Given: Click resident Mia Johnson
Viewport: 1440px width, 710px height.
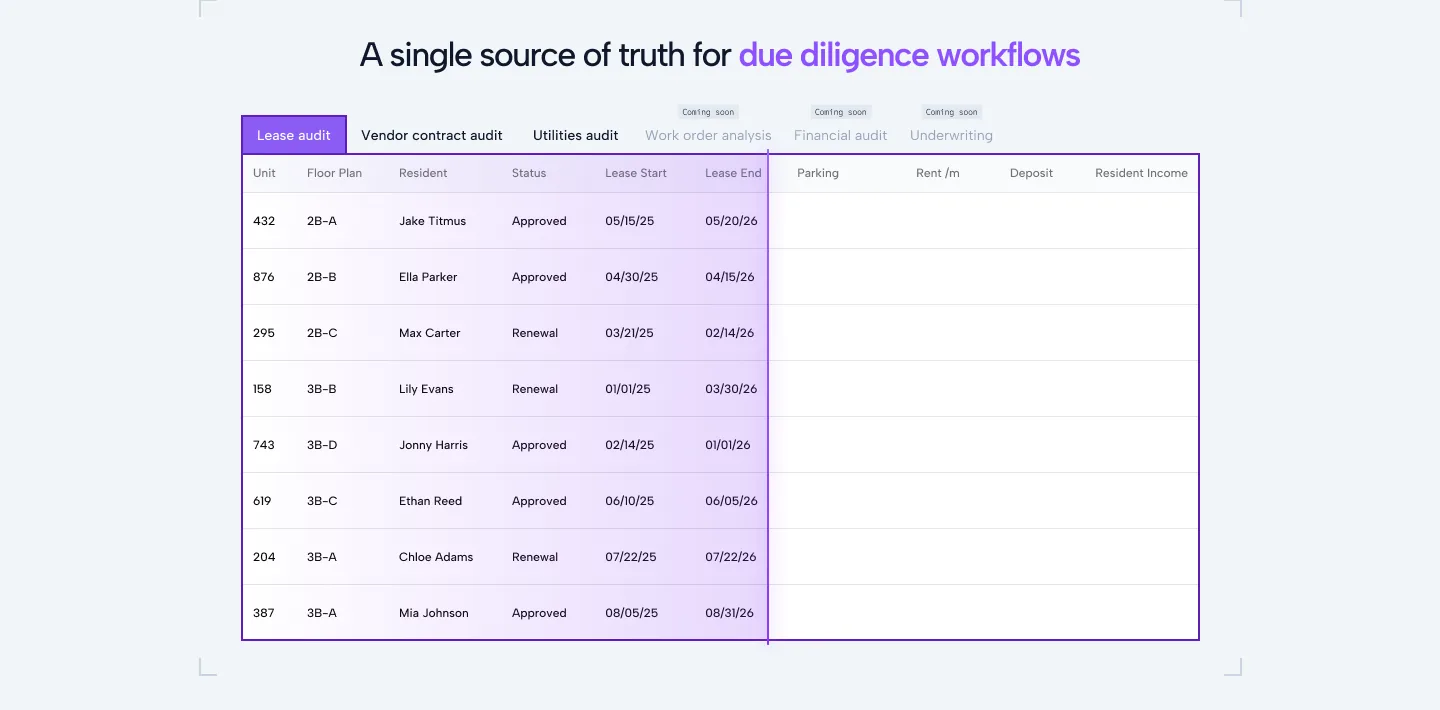Looking at the screenshot, I should tap(434, 613).
